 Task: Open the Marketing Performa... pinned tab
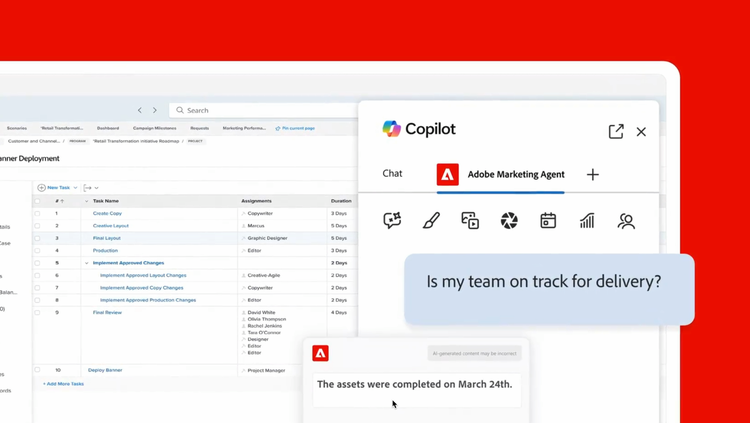244,128
